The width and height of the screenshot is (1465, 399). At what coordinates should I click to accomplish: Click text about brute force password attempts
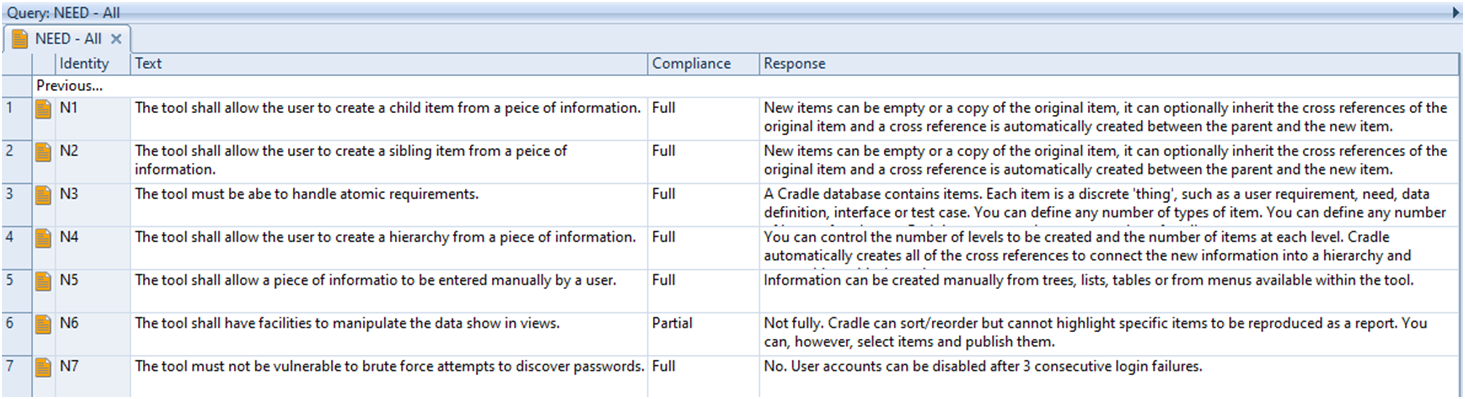[390, 366]
